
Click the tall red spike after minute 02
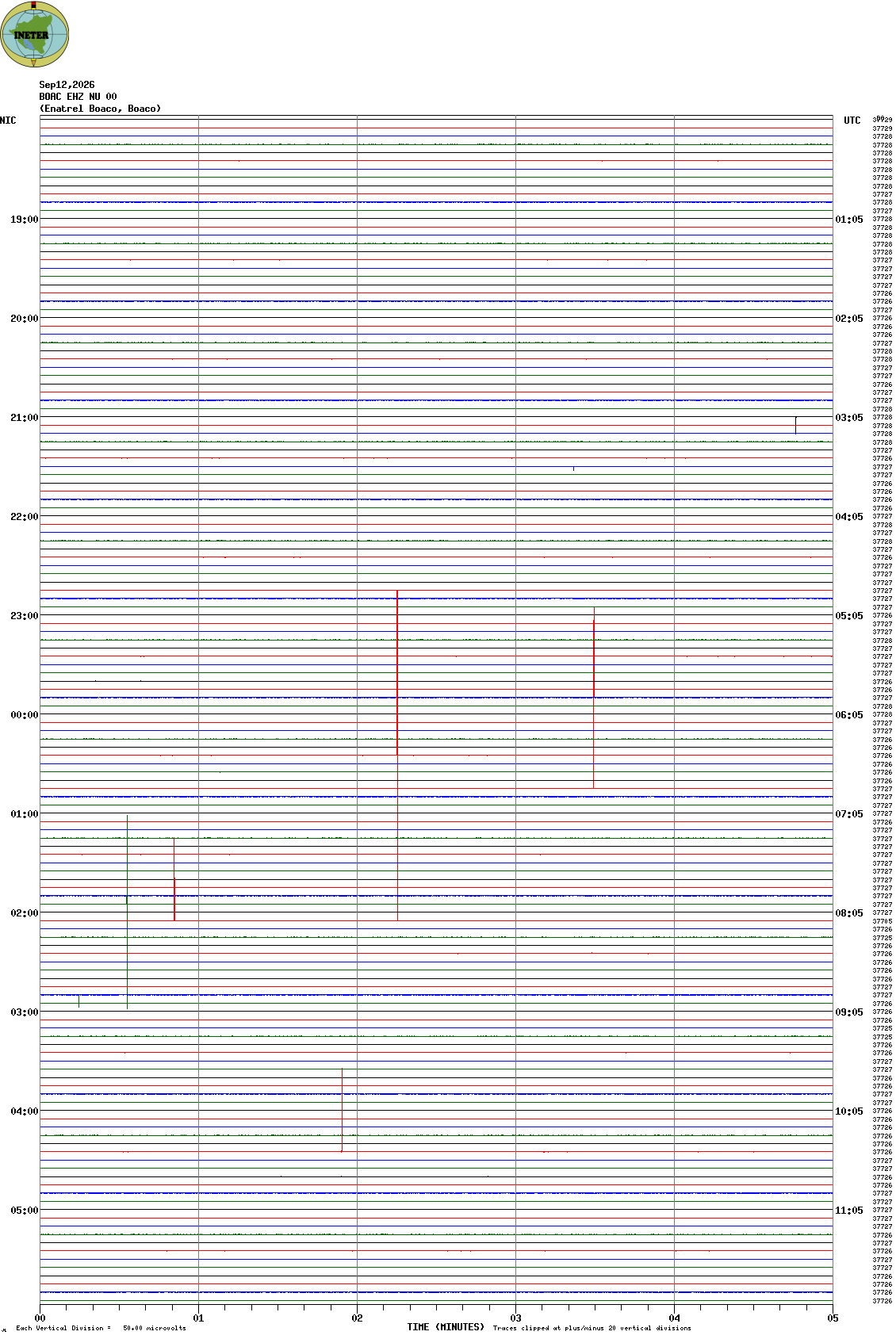tap(397, 672)
